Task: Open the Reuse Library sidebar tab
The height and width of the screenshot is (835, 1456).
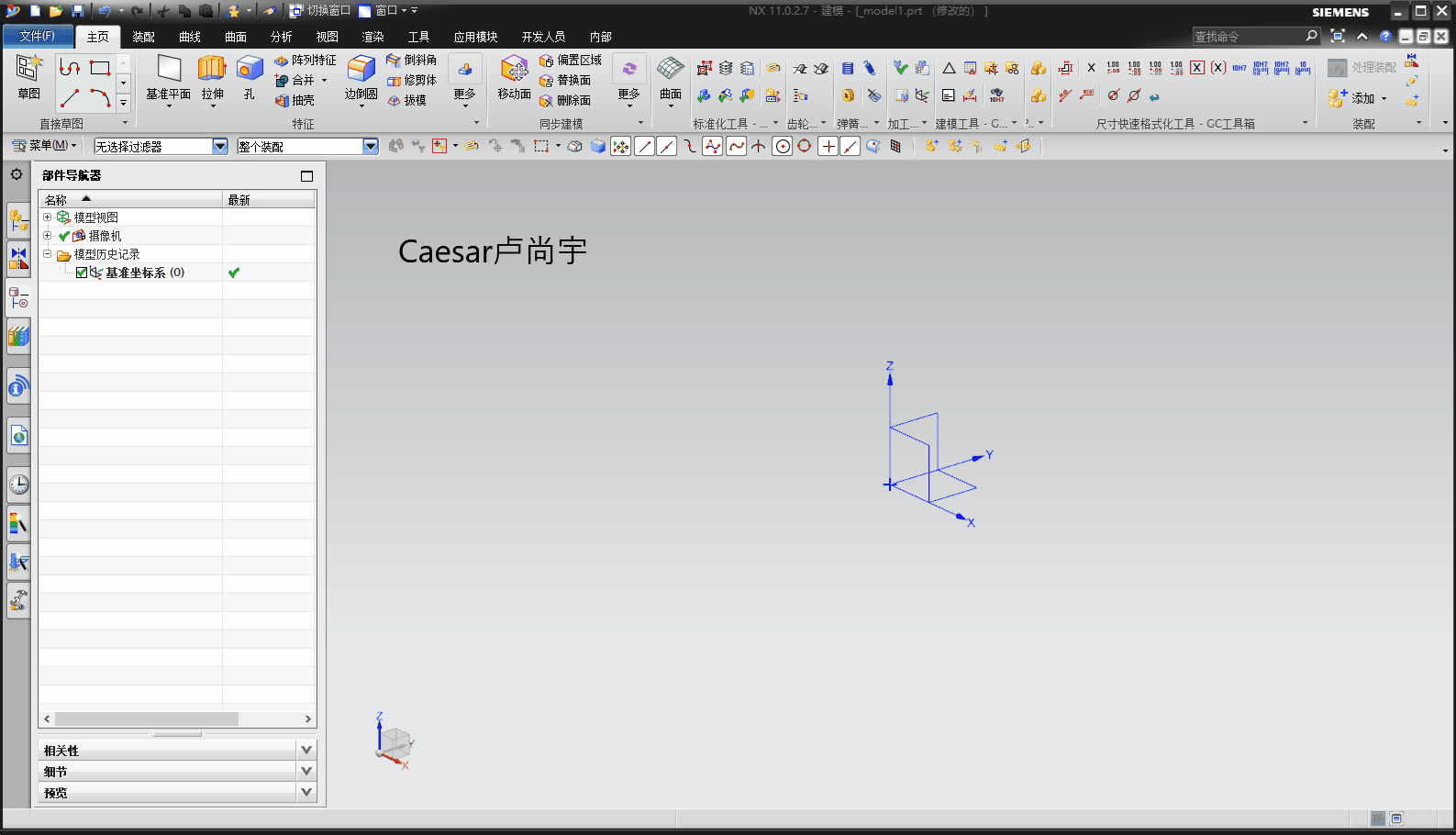Action: point(18,336)
